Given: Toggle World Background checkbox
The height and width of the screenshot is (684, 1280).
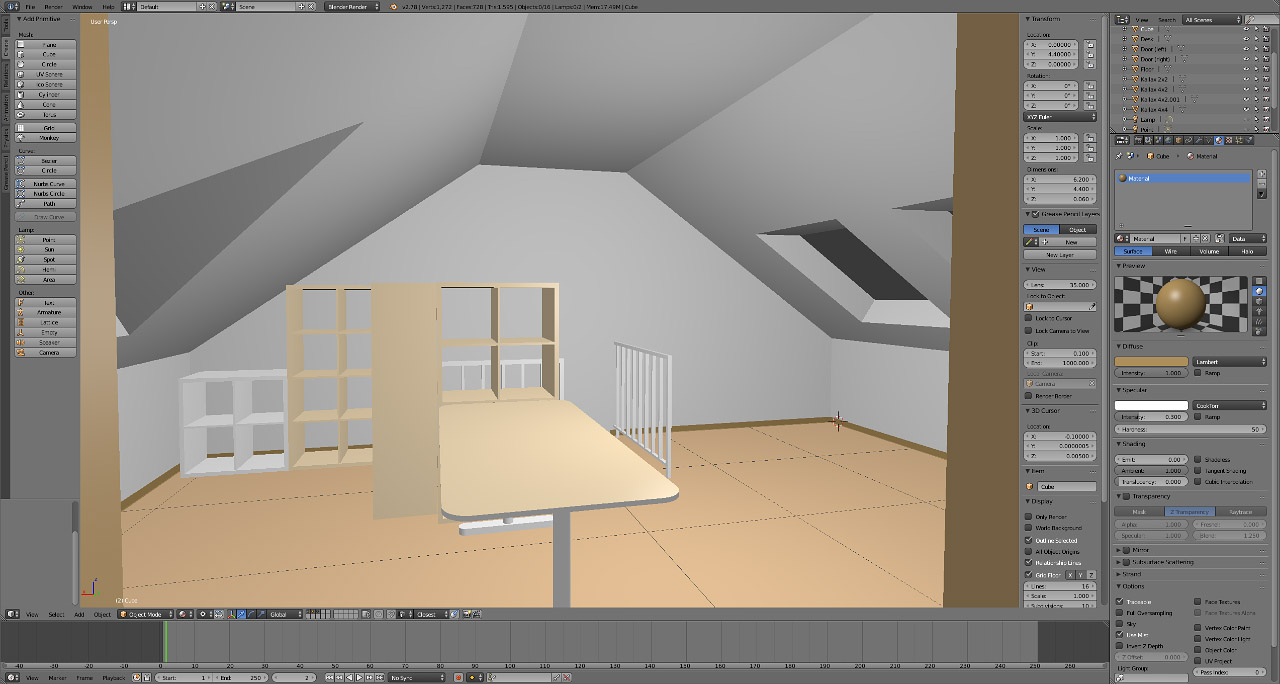Looking at the screenshot, I should [x=1028, y=528].
